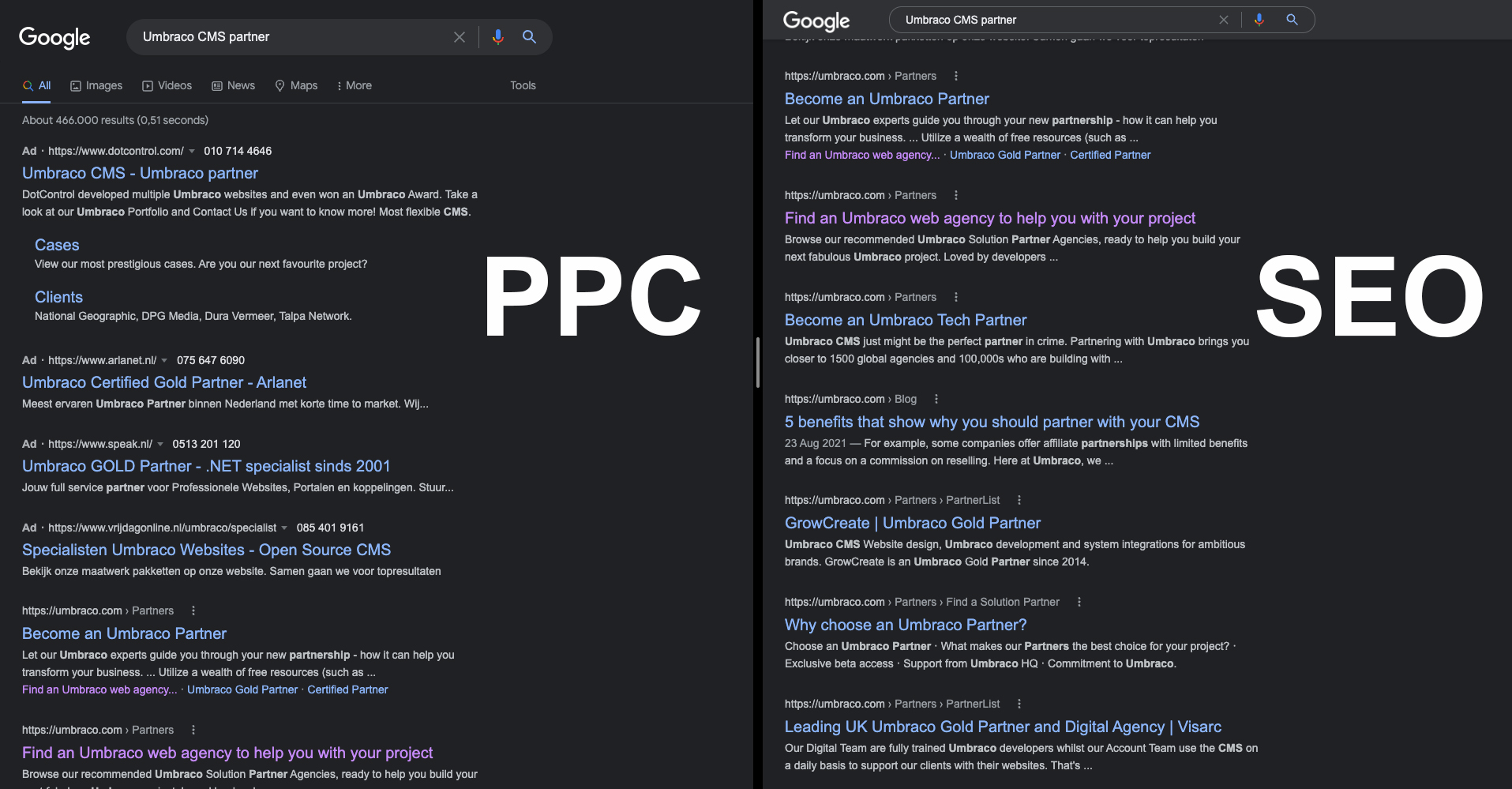Clear the search text in the left search box
This screenshot has width=1512, height=789.
coord(460,37)
